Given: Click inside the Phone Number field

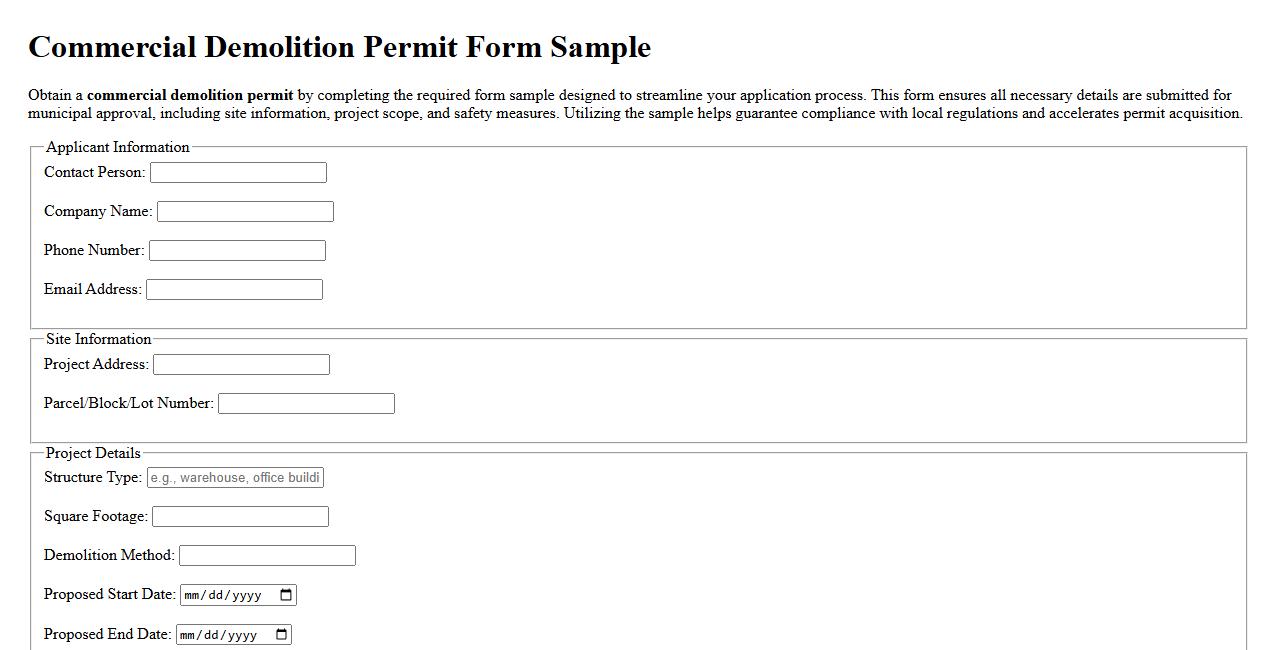Looking at the screenshot, I should pyautogui.click(x=237, y=250).
